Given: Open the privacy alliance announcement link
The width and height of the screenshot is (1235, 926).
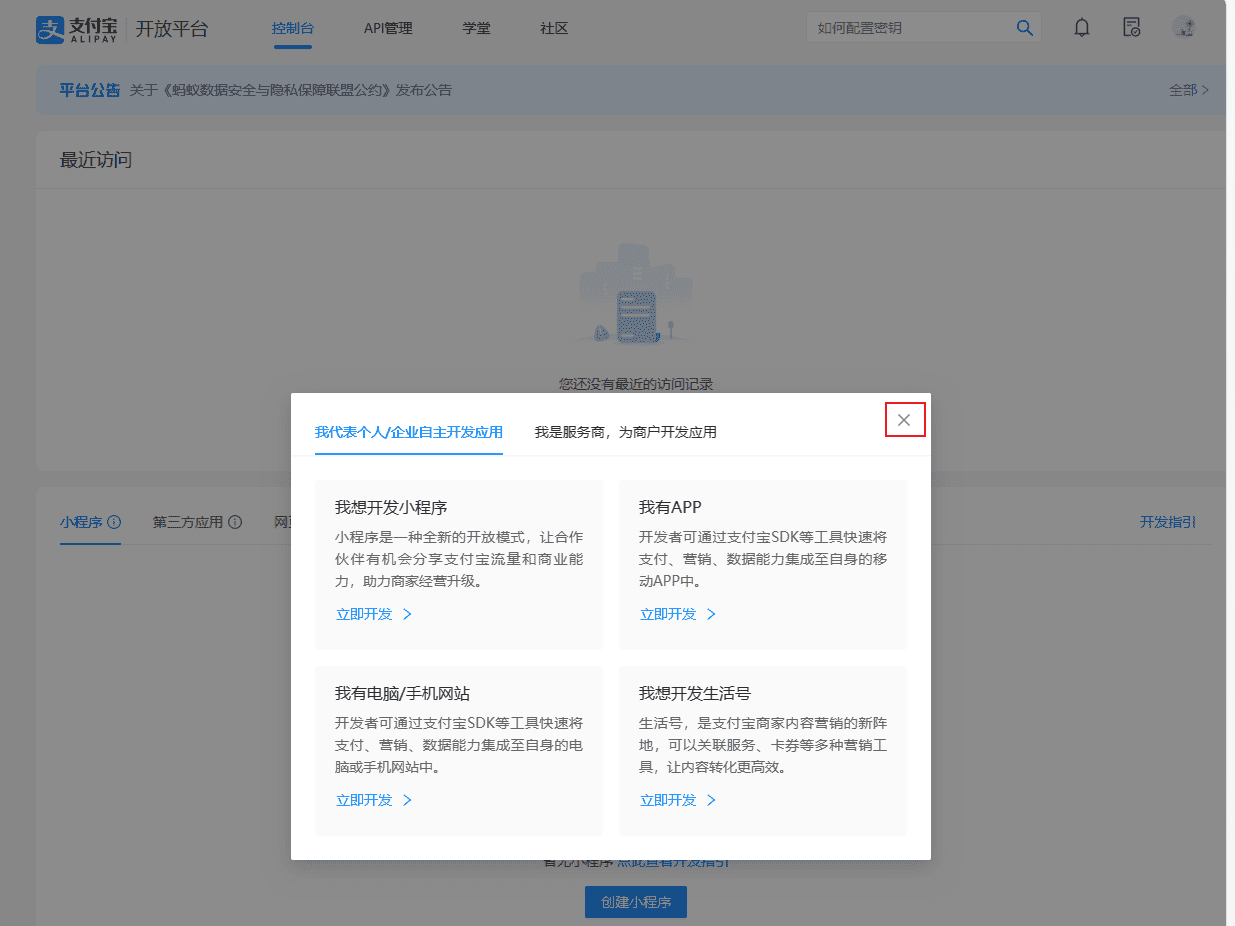Looking at the screenshot, I should coord(291,90).
